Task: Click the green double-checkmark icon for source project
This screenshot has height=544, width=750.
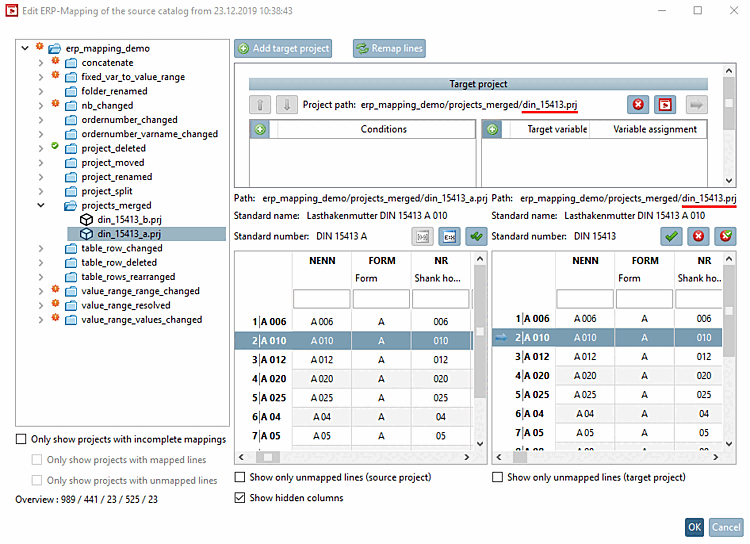Action: 476,236
